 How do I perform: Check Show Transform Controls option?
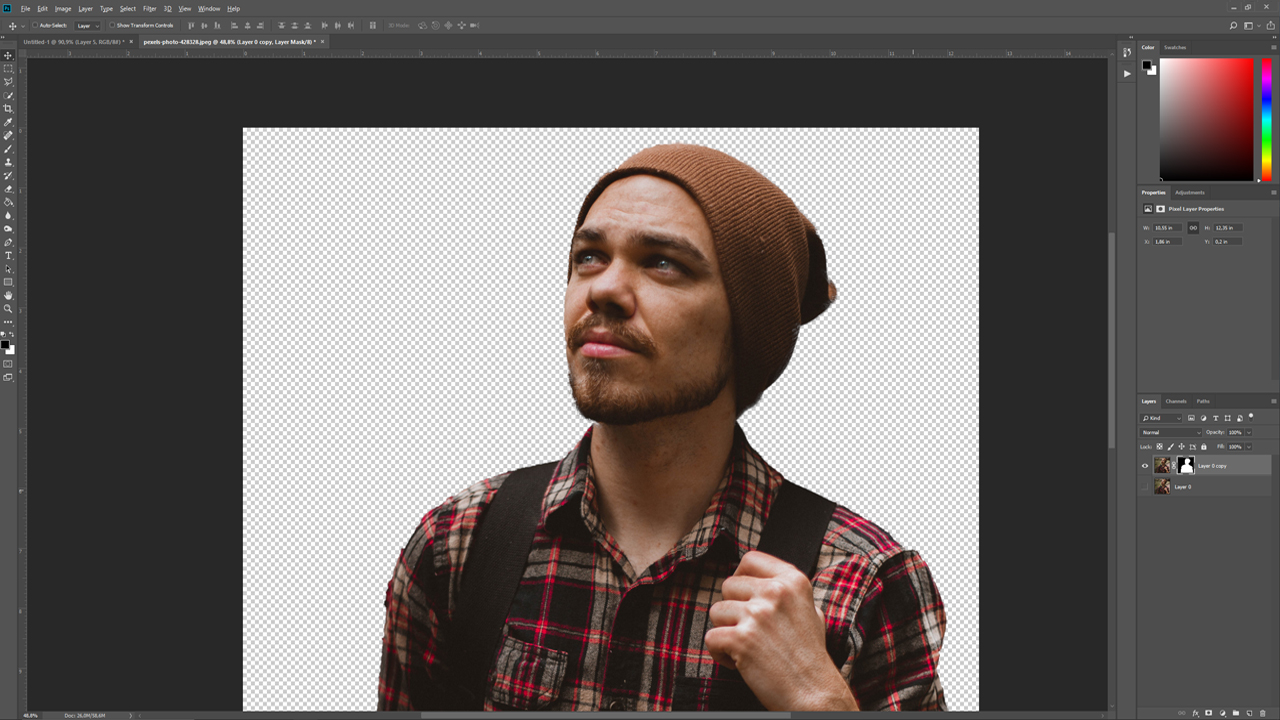[112, 25]
